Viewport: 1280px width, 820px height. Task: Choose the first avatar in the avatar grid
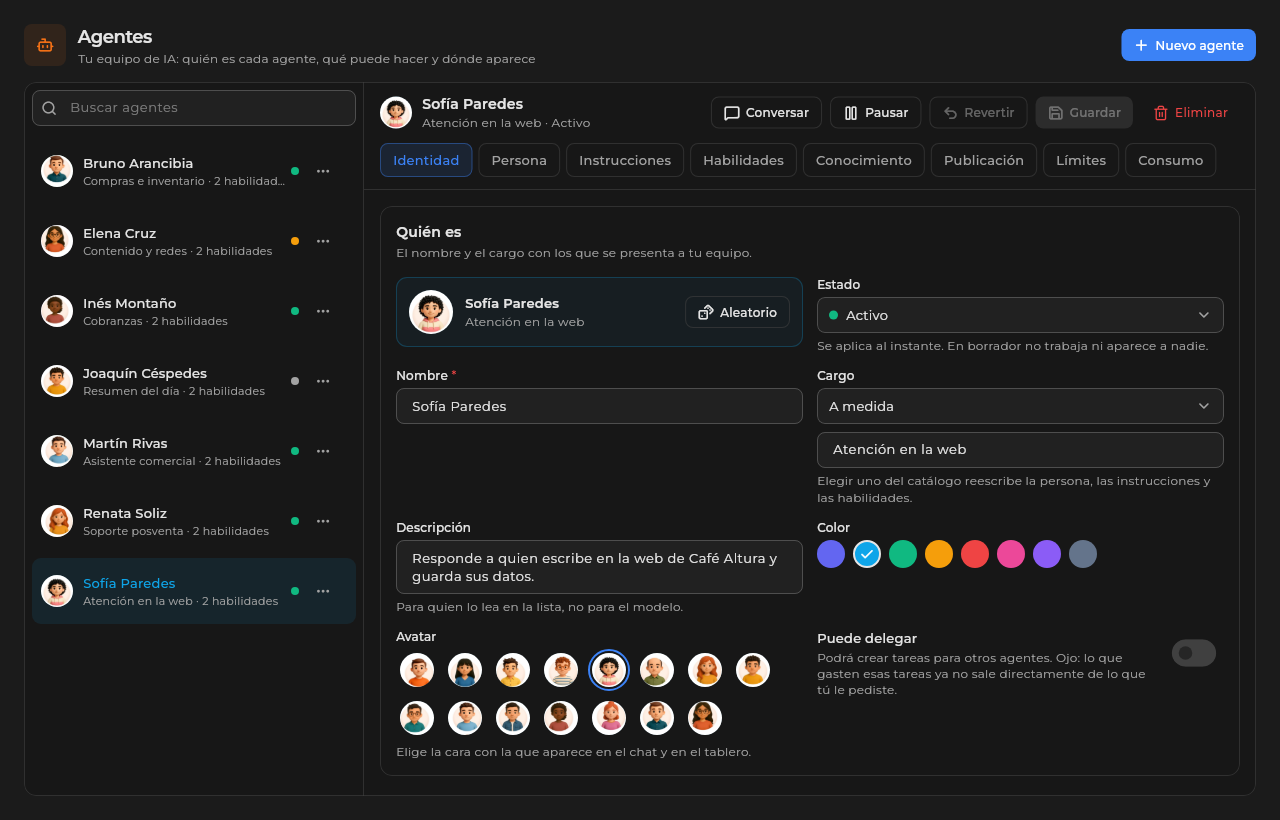(x=417, y=670)
